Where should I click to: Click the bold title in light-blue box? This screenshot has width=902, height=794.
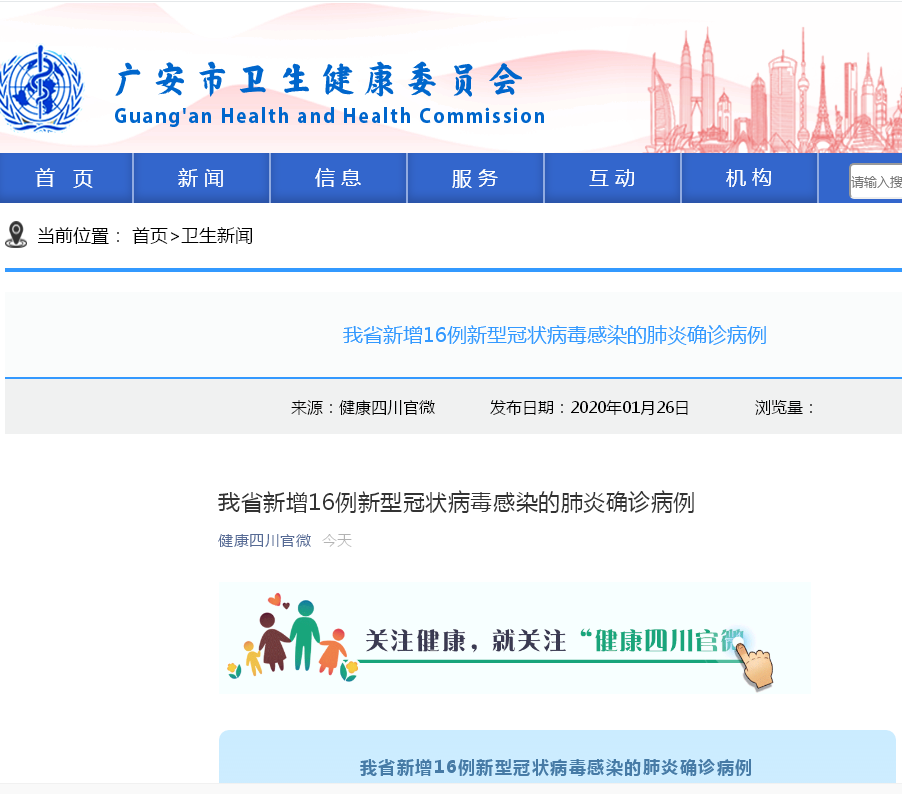click(555, 768)
